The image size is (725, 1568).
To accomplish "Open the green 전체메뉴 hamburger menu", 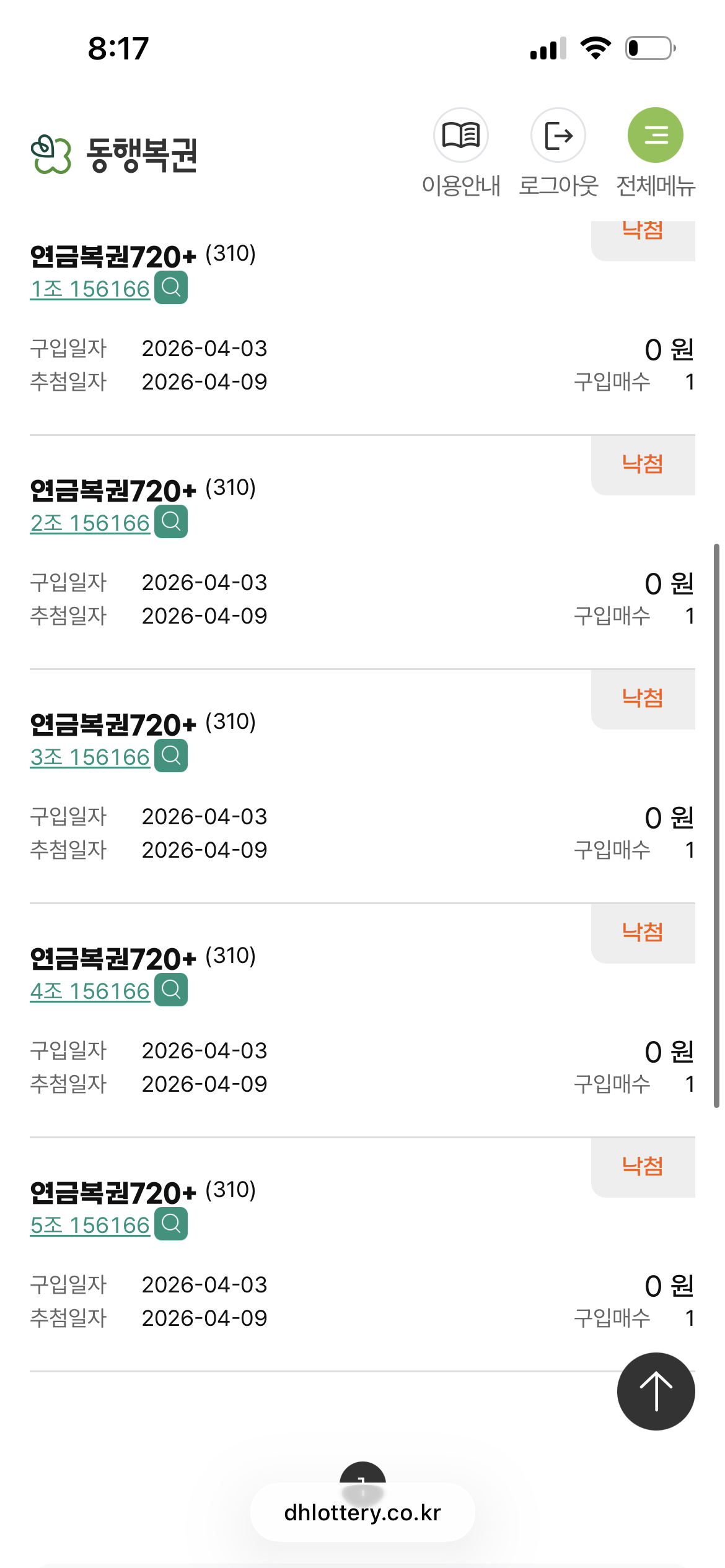I will point(655,136).
